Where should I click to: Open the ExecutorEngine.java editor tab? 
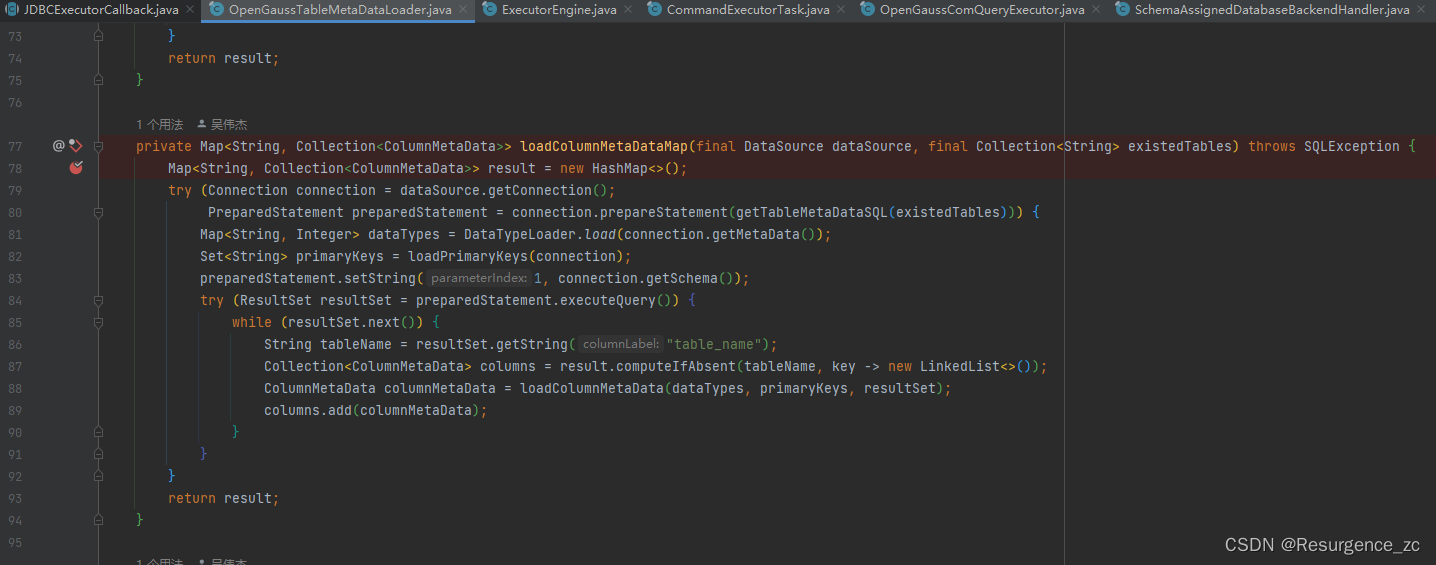pyautogui.click(x=559, y=10)
